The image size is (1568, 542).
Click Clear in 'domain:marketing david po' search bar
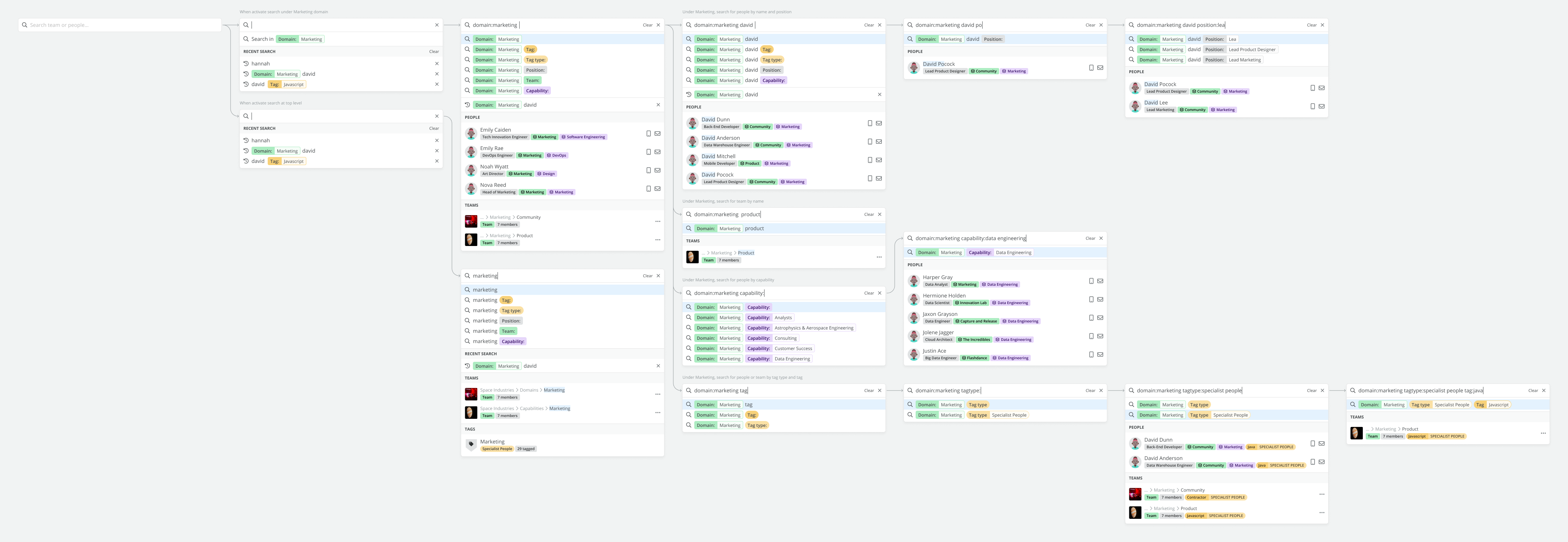click(x=1090, y=25)
